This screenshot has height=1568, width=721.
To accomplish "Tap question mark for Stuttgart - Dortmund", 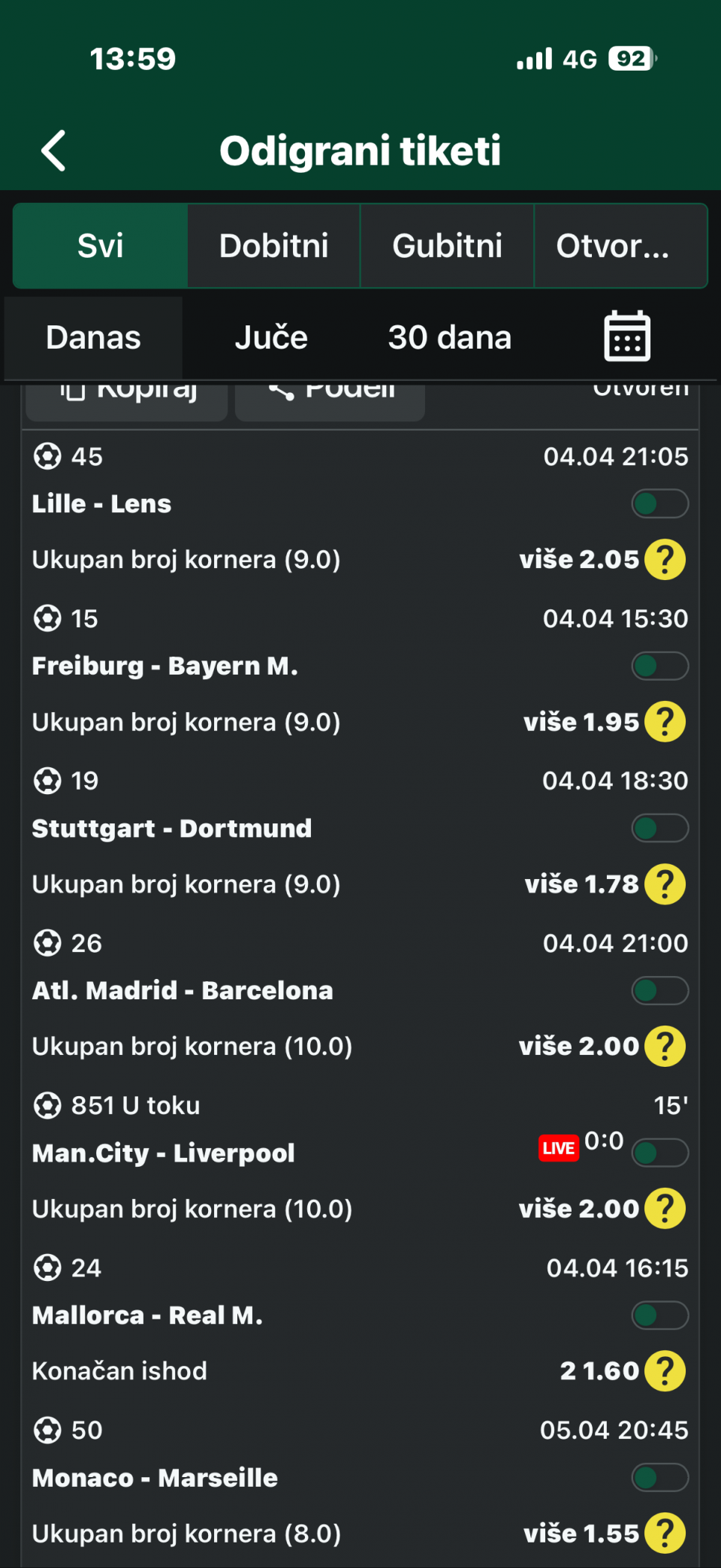I will coord(665,884).
